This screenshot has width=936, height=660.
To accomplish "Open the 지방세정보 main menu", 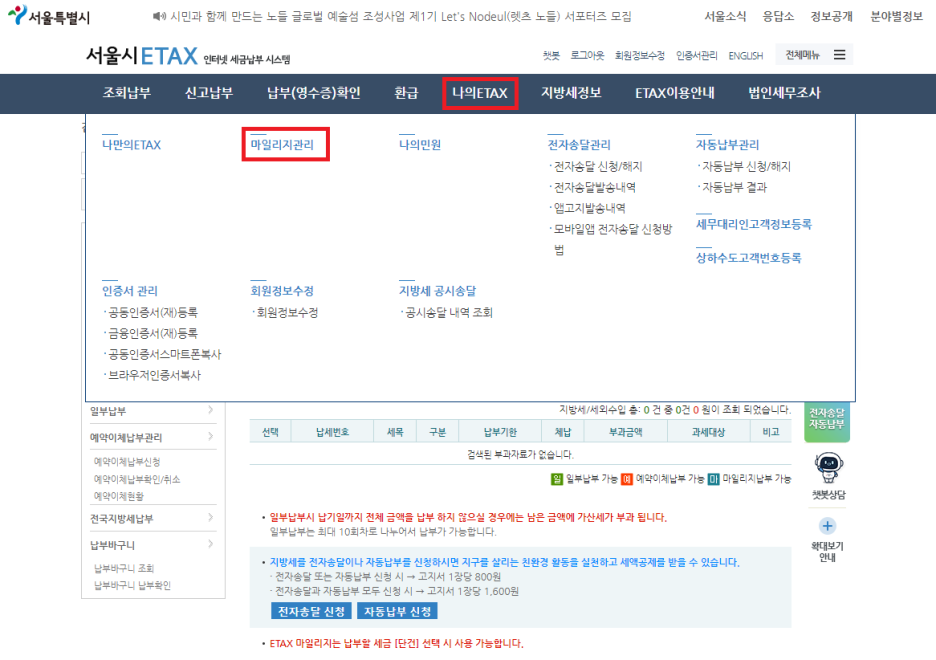I will [x=571, y=93].
